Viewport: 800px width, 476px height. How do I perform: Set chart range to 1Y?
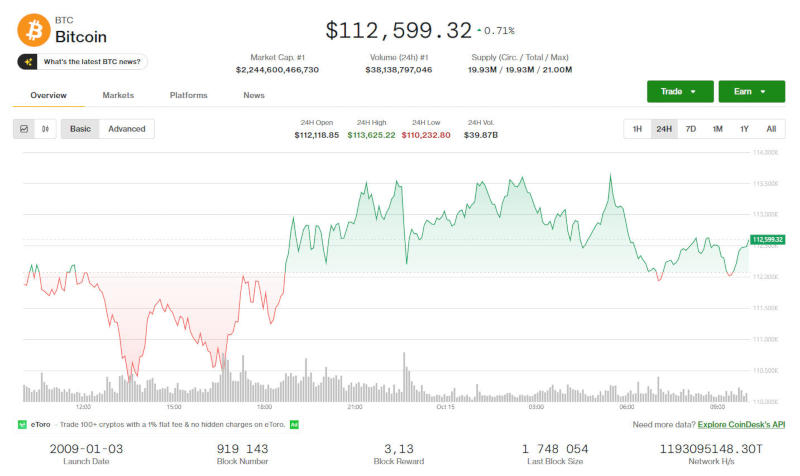(x=744, y=129)
